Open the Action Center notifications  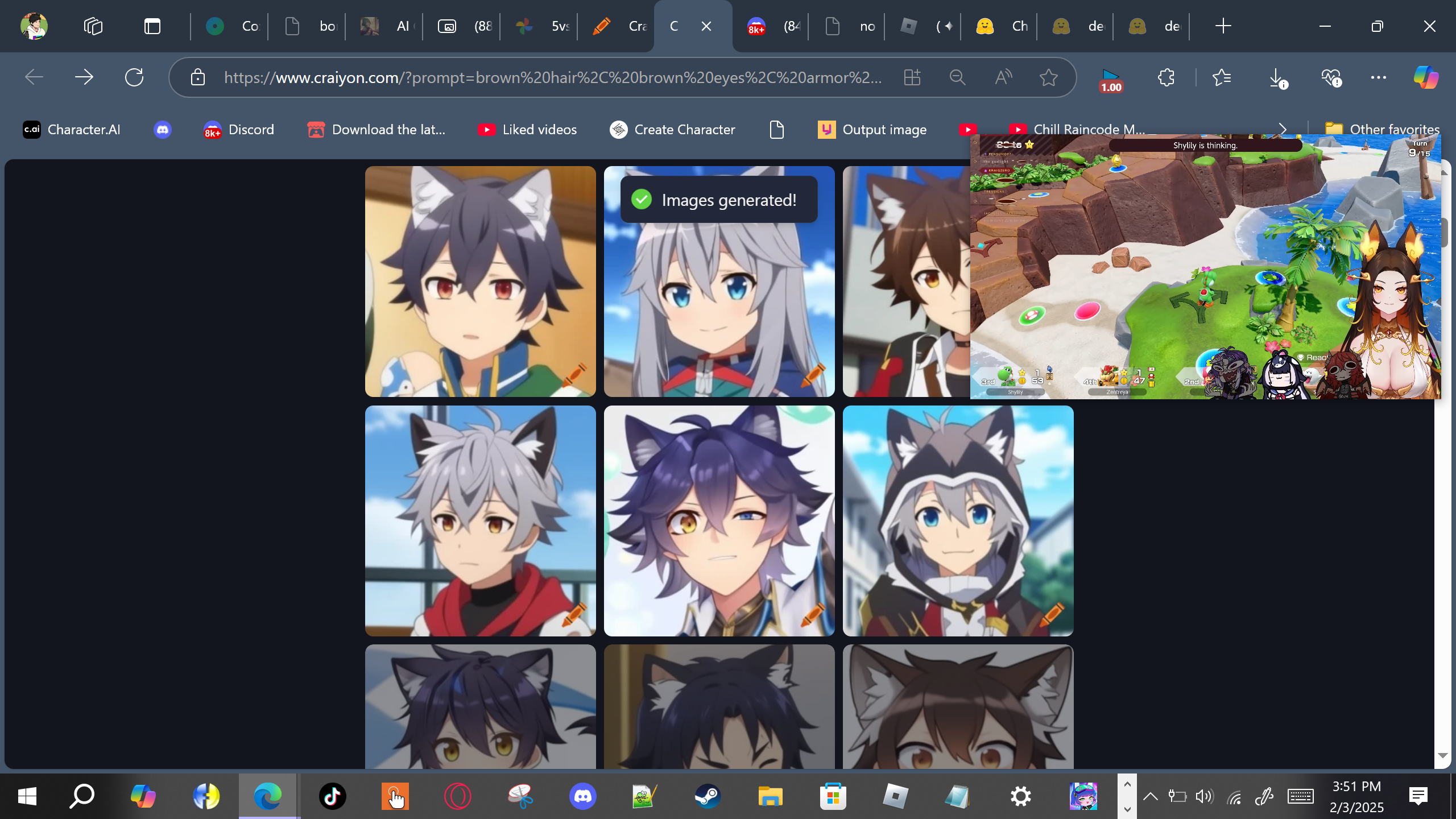pos(1418,796)
